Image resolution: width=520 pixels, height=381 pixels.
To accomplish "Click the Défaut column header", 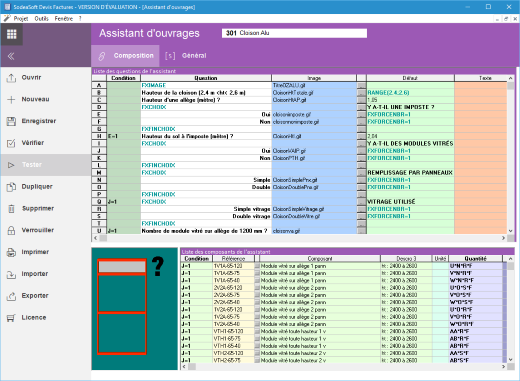I will point(410,78).
